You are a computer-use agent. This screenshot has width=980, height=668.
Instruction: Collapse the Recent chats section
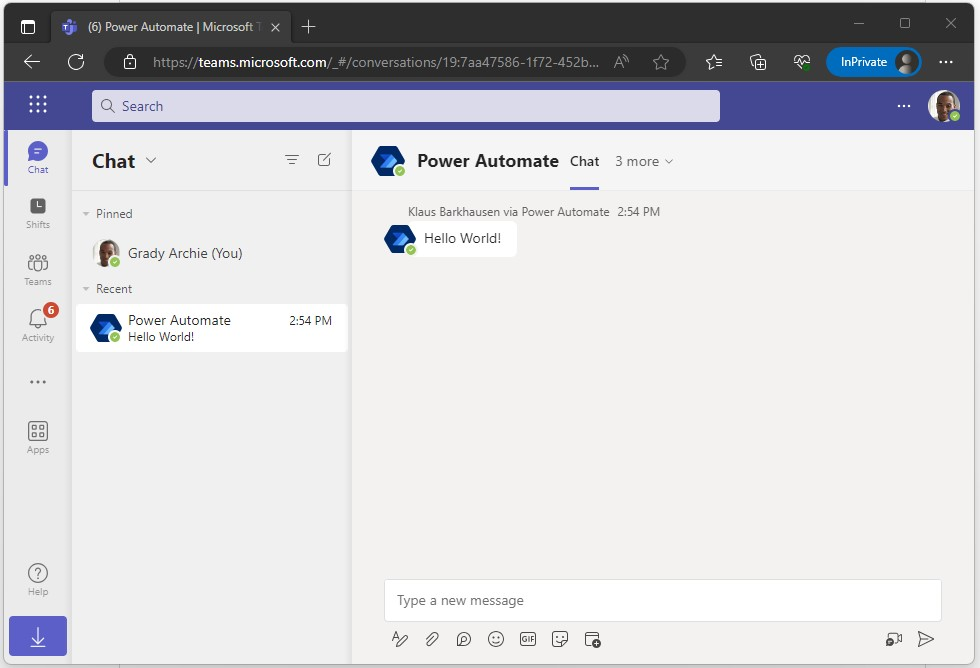pos(86,289)
